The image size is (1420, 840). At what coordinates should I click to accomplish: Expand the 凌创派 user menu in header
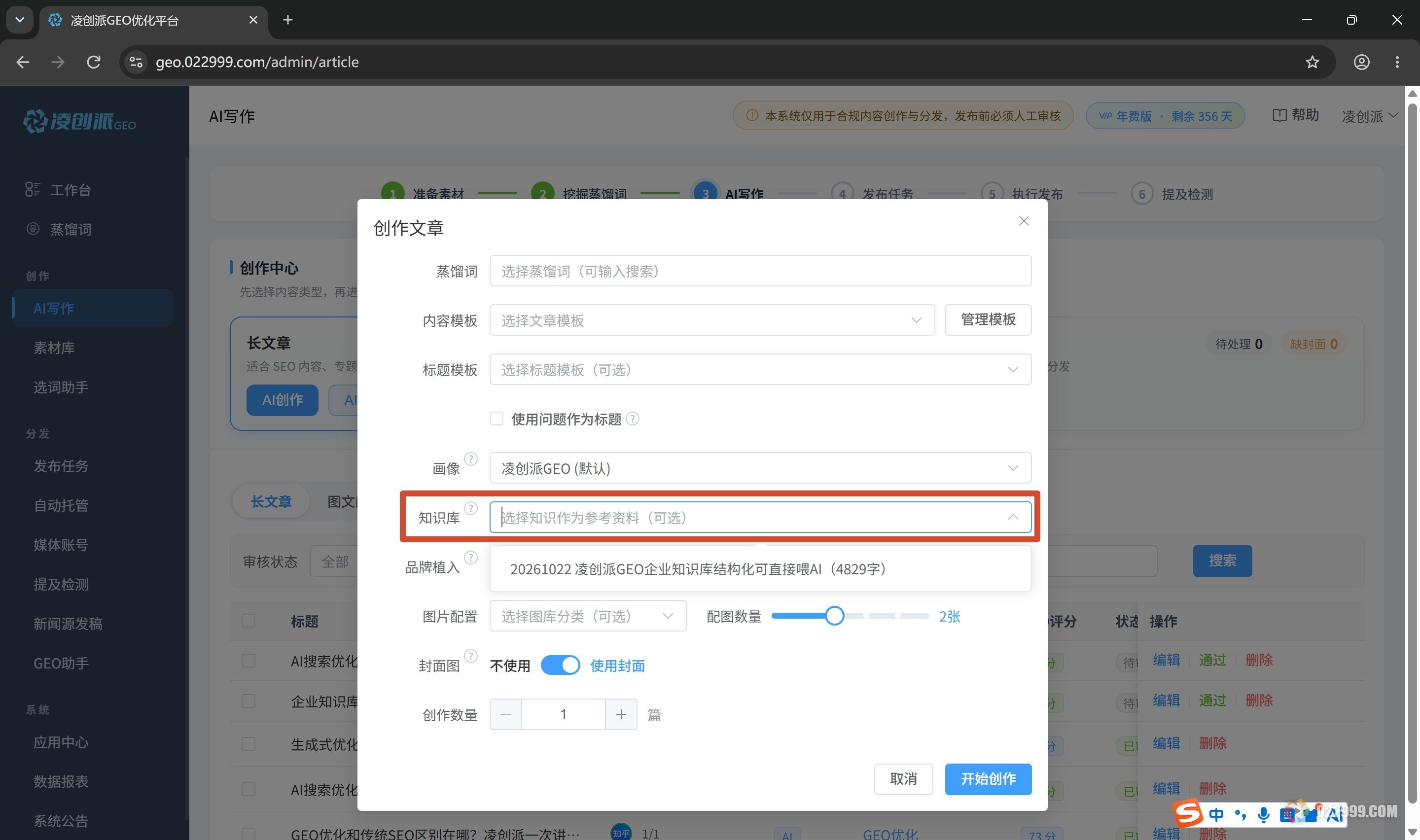[x=1370, y=116]
